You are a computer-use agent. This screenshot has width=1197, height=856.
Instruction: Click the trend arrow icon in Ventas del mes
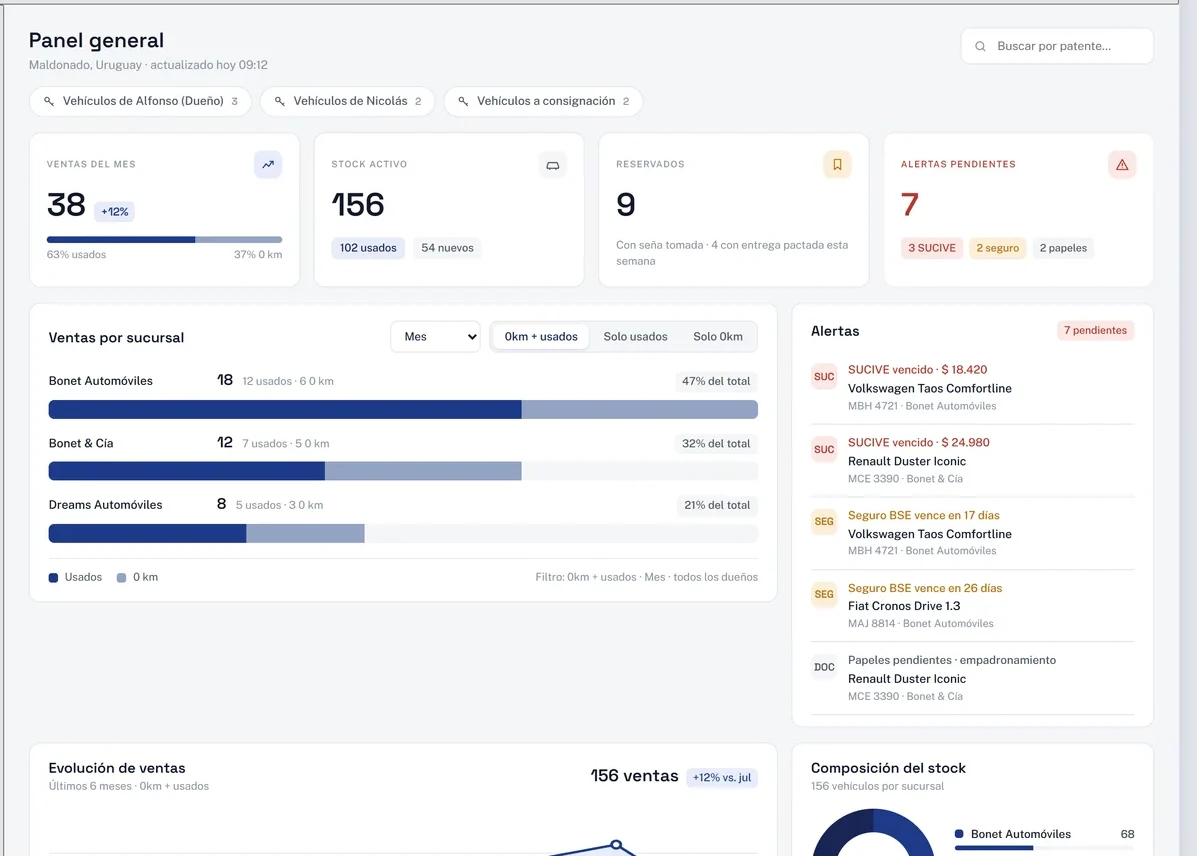point(268,164)
